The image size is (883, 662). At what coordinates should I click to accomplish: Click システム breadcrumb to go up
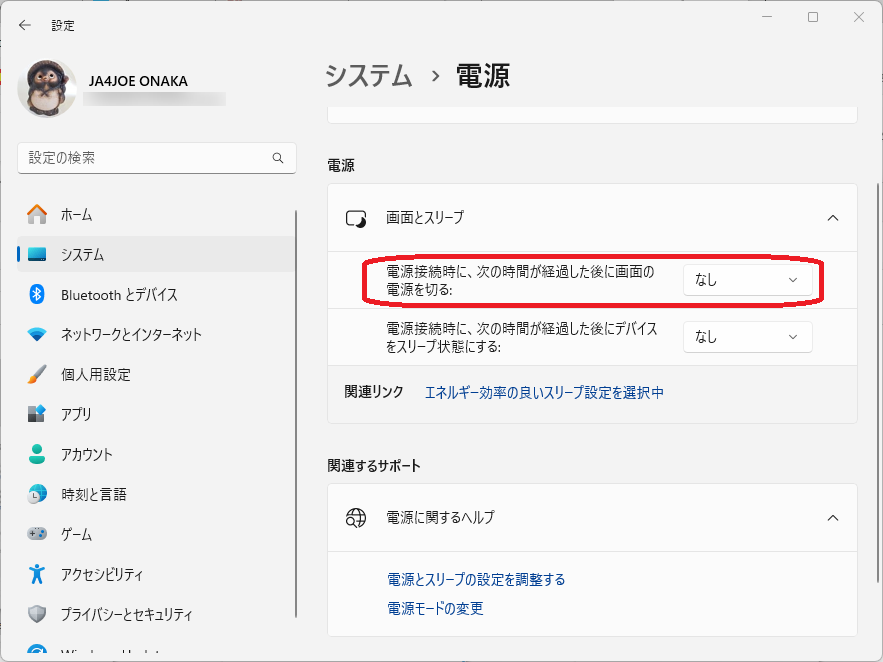point(369,75)
